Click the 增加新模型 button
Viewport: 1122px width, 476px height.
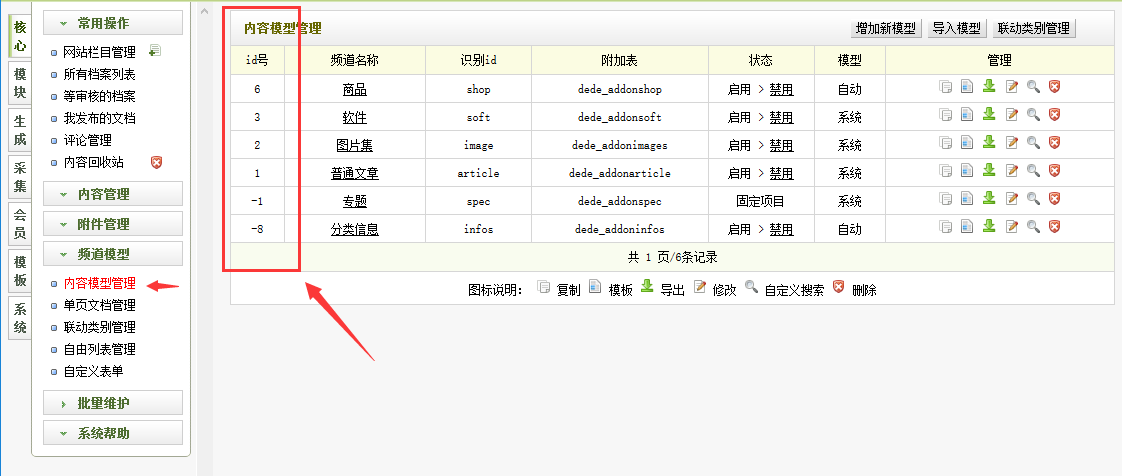coord(886,28)
